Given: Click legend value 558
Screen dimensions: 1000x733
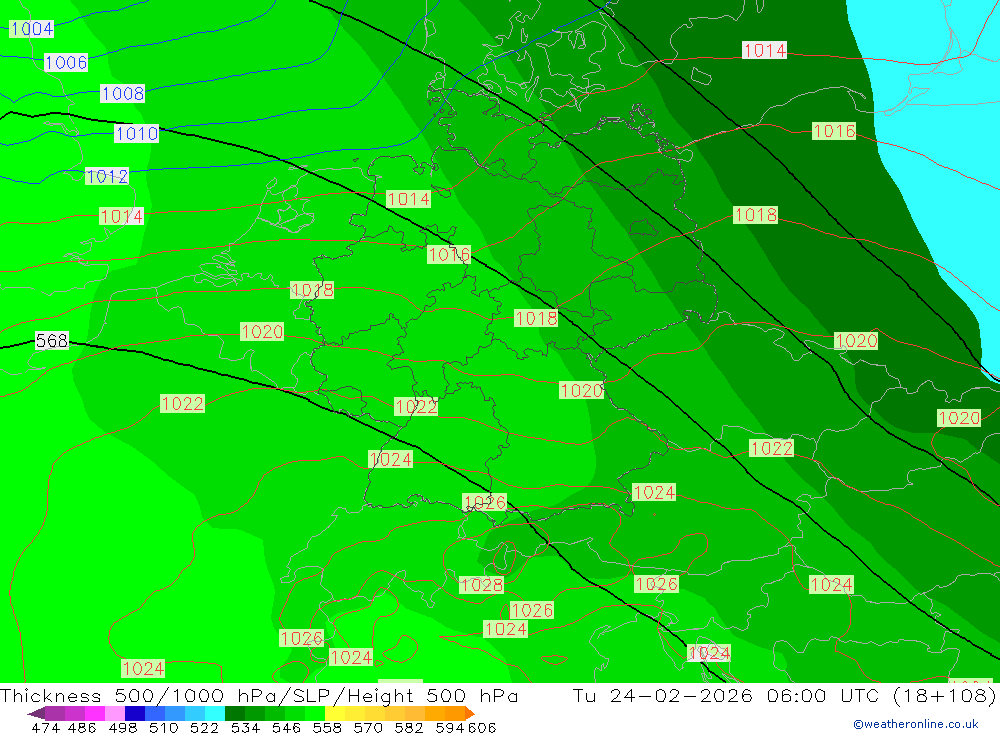Looking at the screenshot, I should 327,727.
